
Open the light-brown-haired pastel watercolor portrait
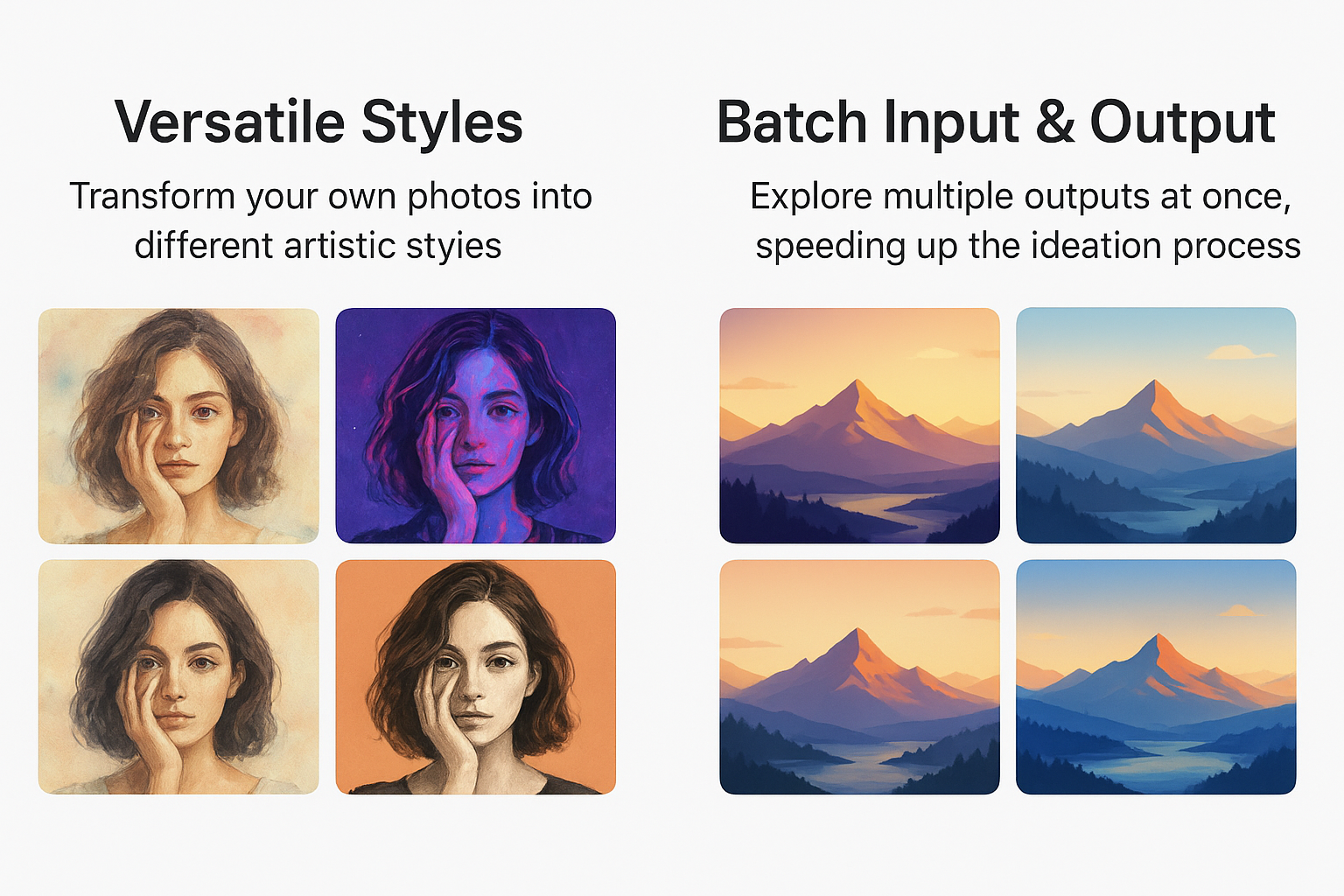click(x=178, y=425)
